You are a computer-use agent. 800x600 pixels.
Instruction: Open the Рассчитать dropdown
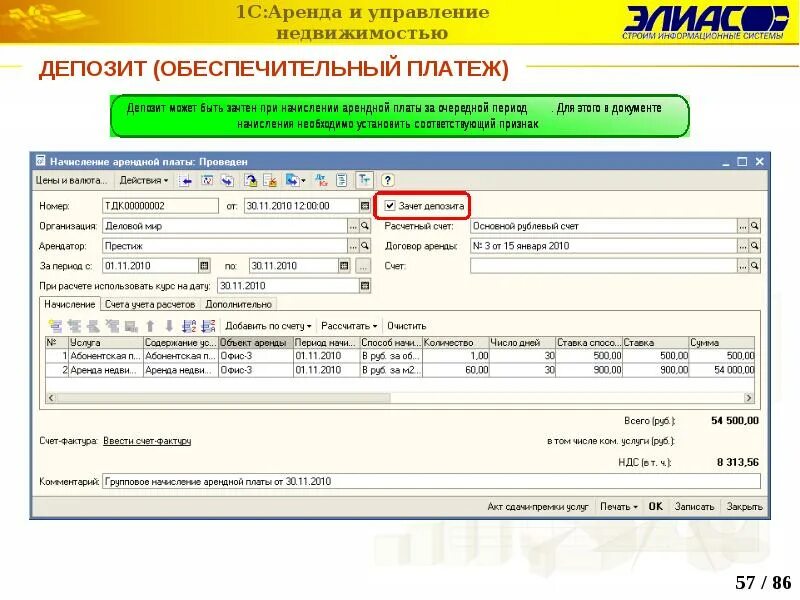pyautogui.click(x=349, y=326)
